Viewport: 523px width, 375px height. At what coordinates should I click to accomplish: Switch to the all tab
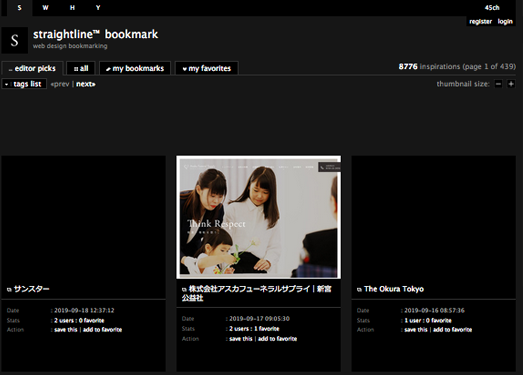pos(81,68)
